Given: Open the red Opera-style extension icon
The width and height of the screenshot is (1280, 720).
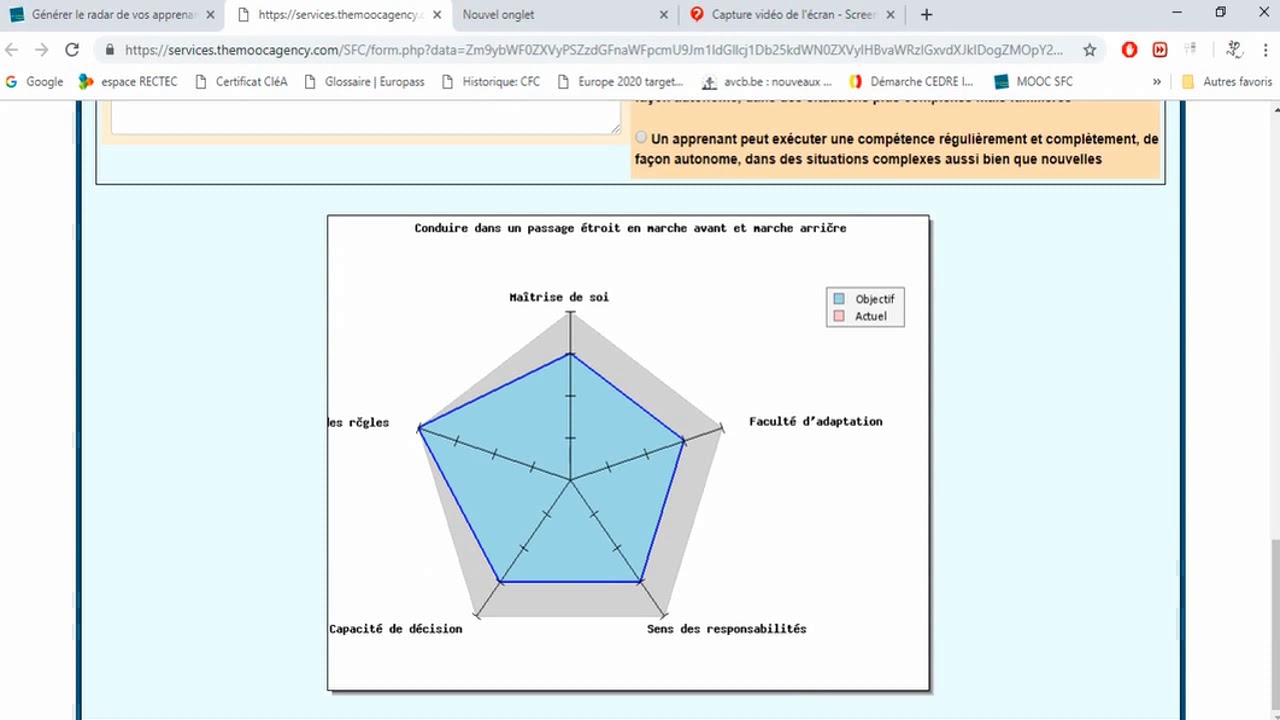Looking at the screenshot, I should 1129,49.
